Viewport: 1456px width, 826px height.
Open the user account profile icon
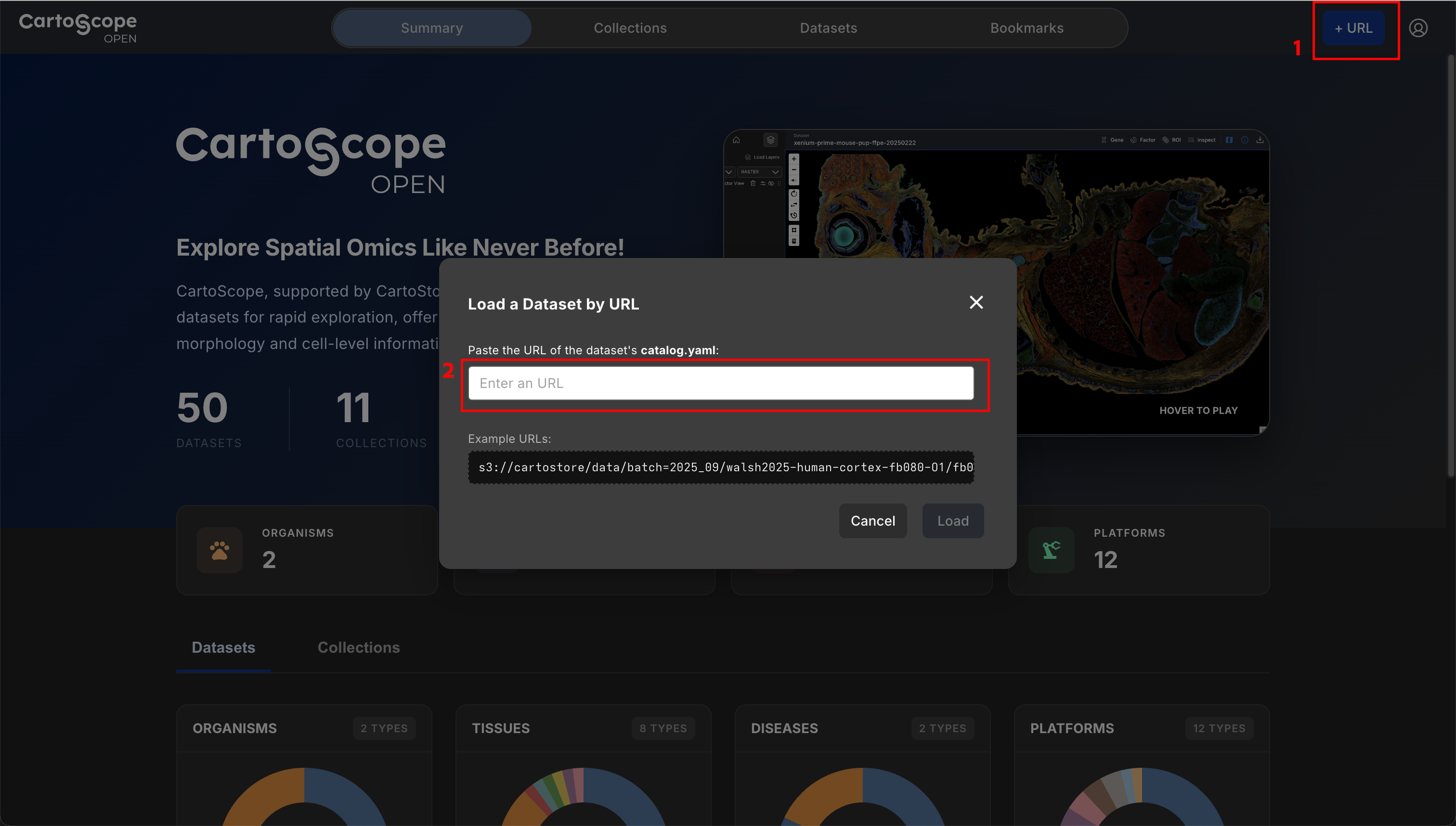[x=1418, y=28]
